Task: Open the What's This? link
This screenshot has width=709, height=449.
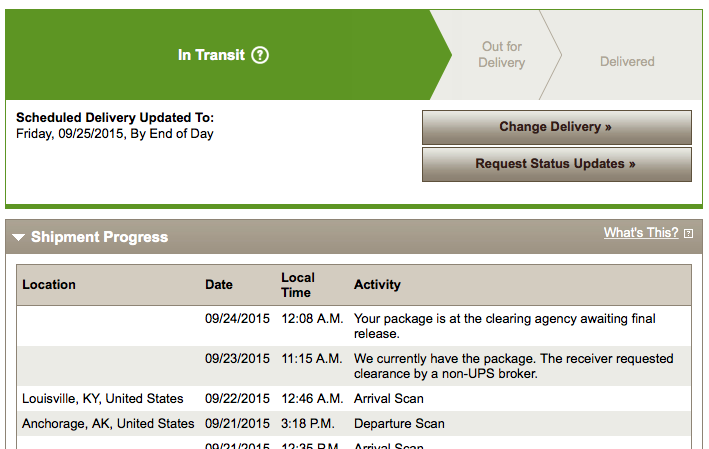Action: (x=641, y=232)
